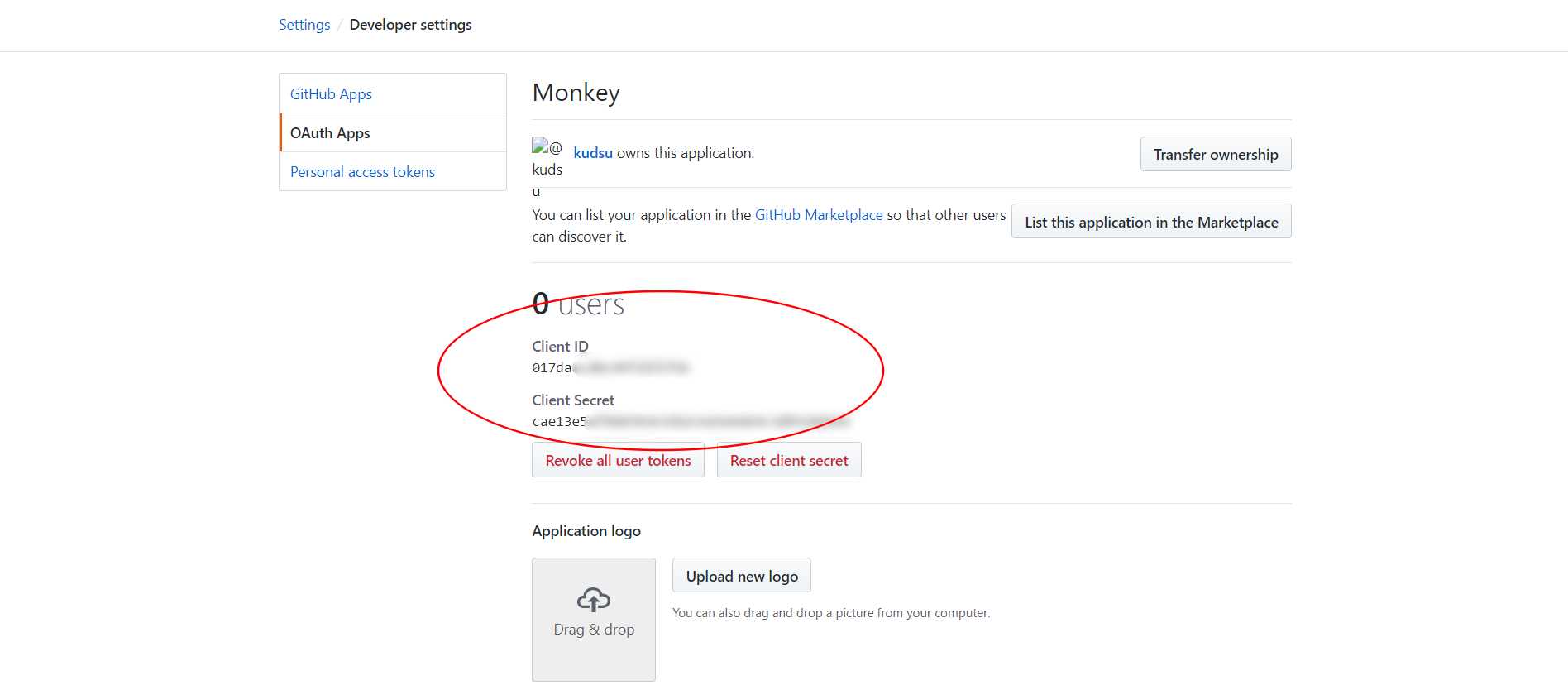Screen dimensions: 1568x690
Task: Select the Client Secret value cae13e5
Action: click(691, 421)
